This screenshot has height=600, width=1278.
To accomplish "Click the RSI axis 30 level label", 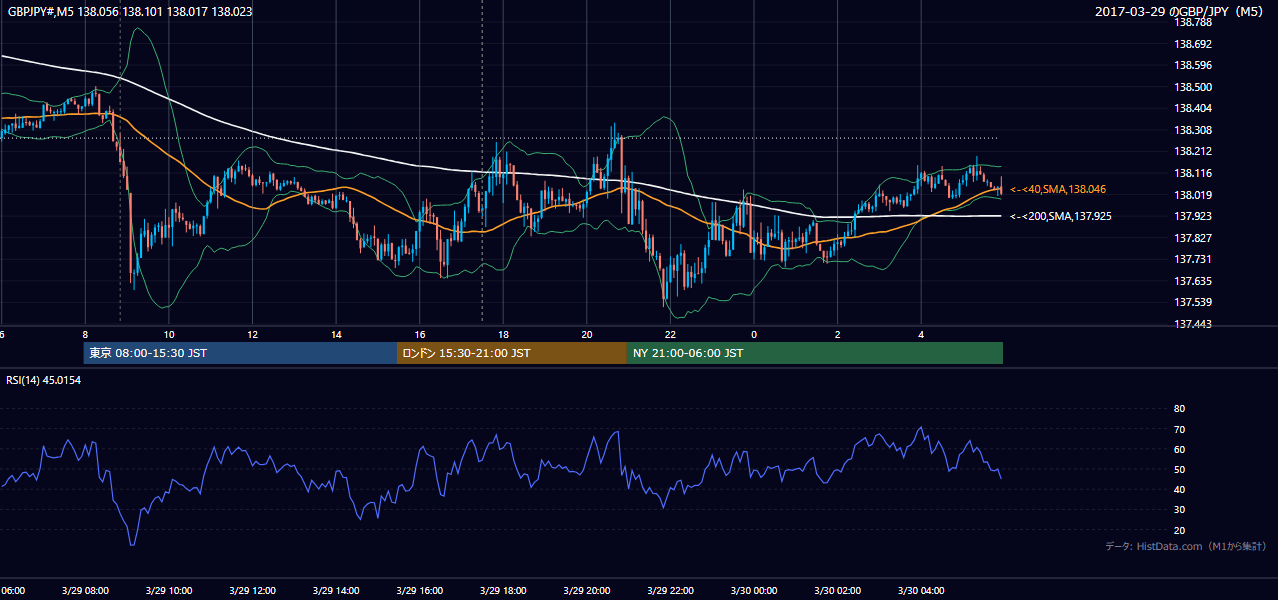I will click(x=1179, y=509).
